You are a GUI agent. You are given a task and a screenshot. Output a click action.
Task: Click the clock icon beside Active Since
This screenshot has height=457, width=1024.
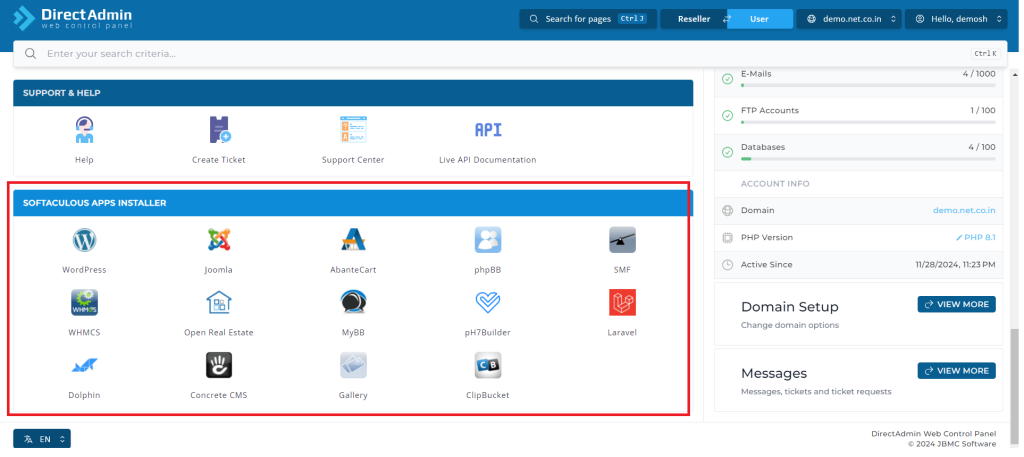[728, 265]
